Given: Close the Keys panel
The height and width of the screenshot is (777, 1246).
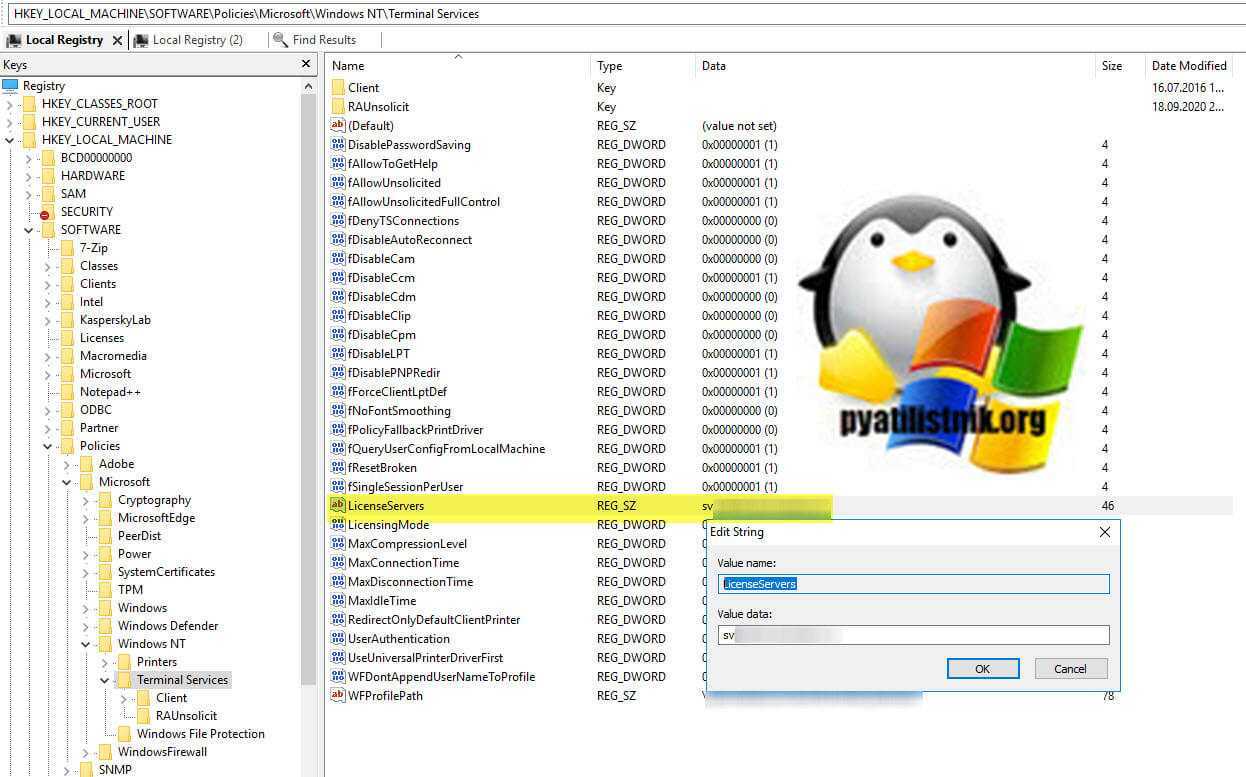Looking at the screenshot, I should [x=307, y=65].
